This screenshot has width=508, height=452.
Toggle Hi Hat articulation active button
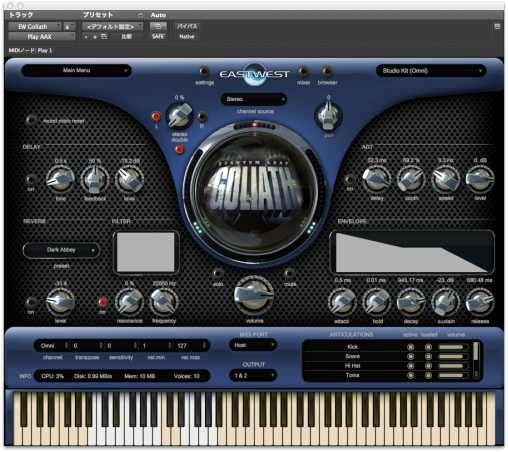[x=411, y=366]
